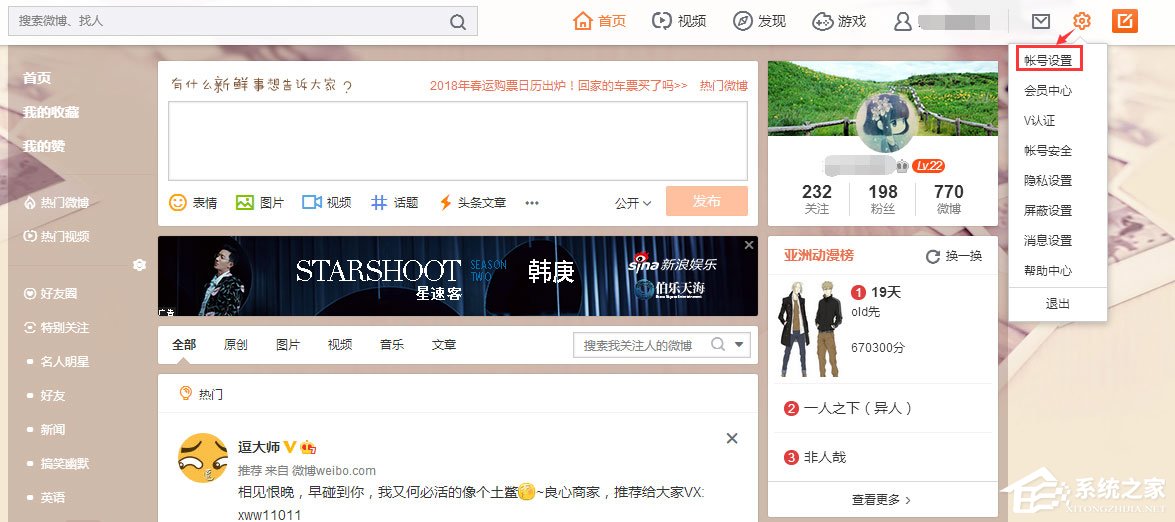
Task: Expand the 公开 visibility dropdown
Action: pos(633,202)
